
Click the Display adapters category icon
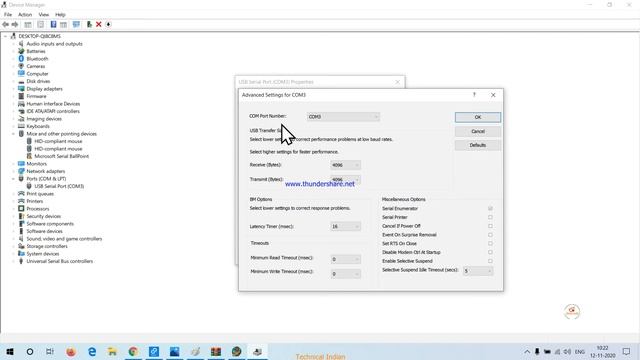tap(21, 89)
